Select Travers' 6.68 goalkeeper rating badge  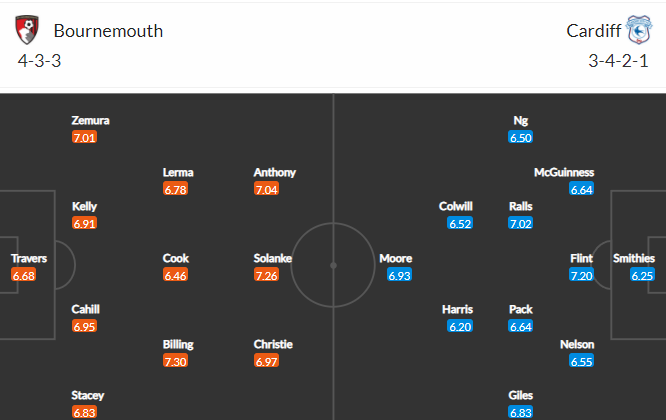[x=23, y=275]
